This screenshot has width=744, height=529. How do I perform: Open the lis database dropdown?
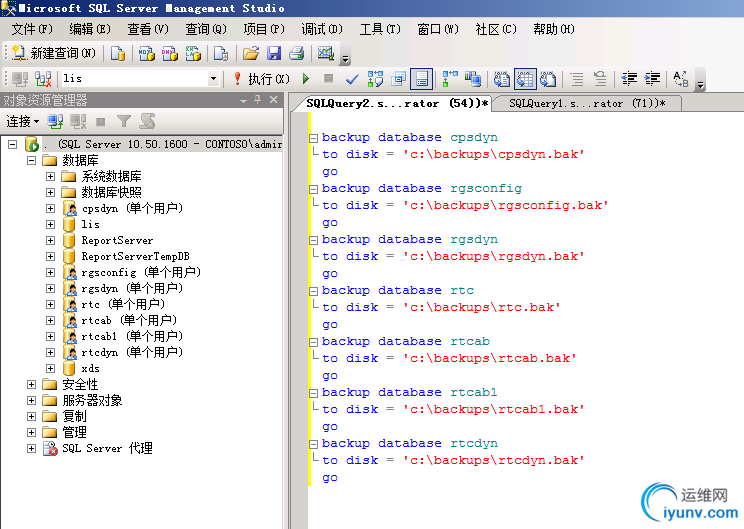[214, 79]
